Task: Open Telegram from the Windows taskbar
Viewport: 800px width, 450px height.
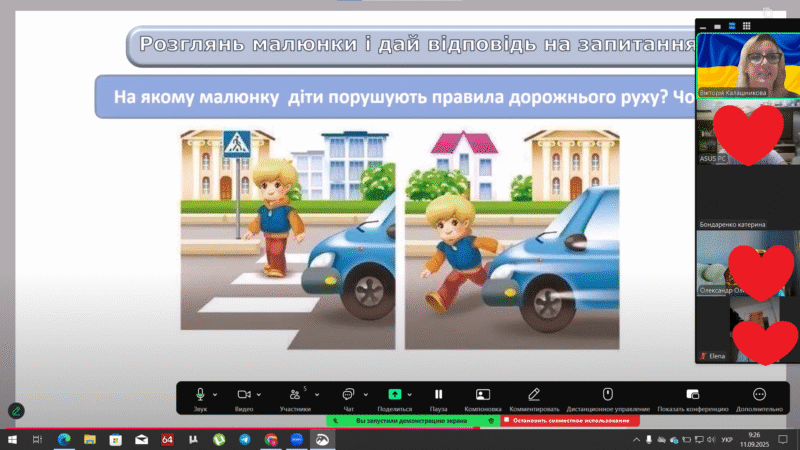Action: tap(245, 439)
